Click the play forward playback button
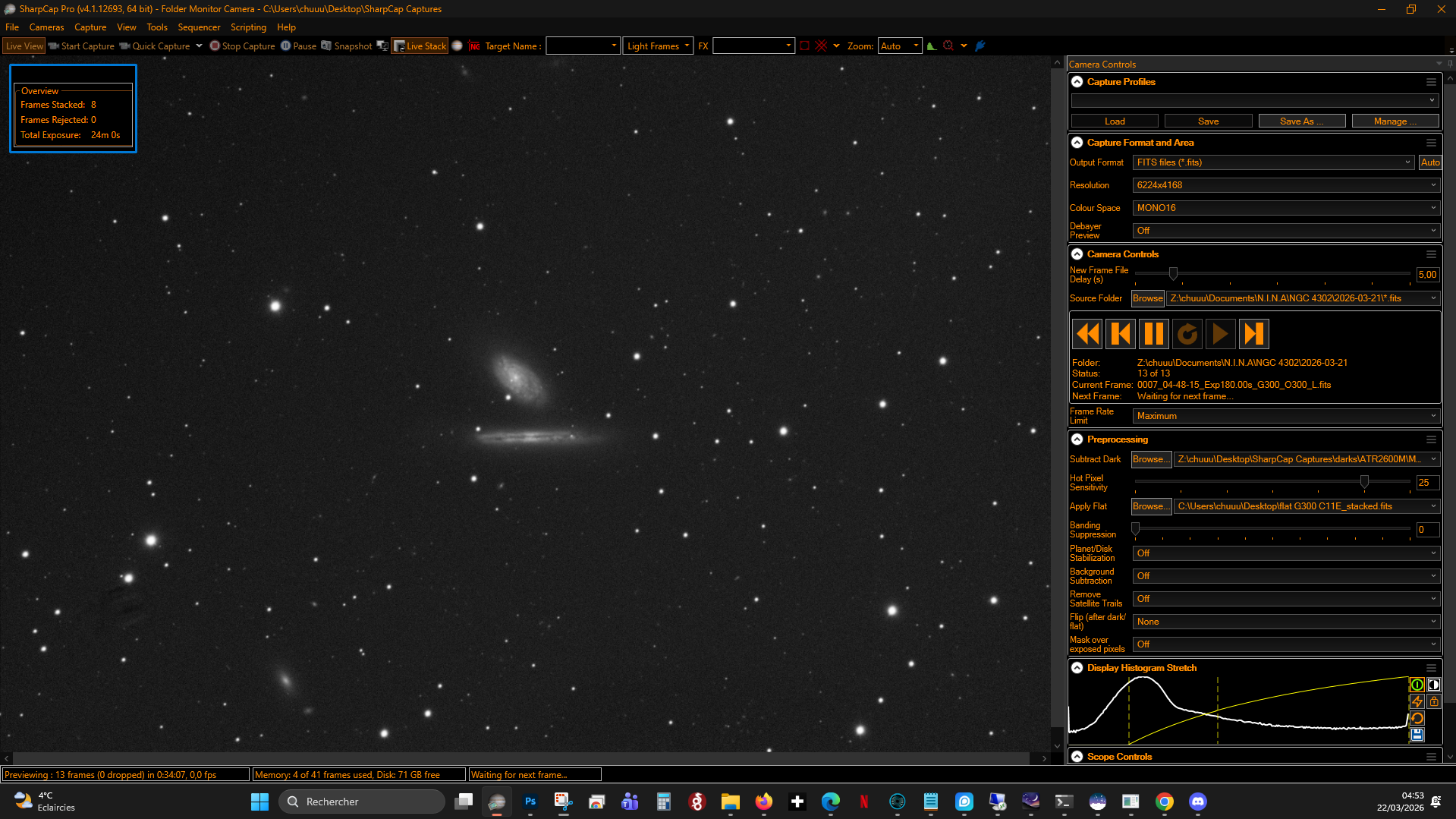 coord(1220,334)
